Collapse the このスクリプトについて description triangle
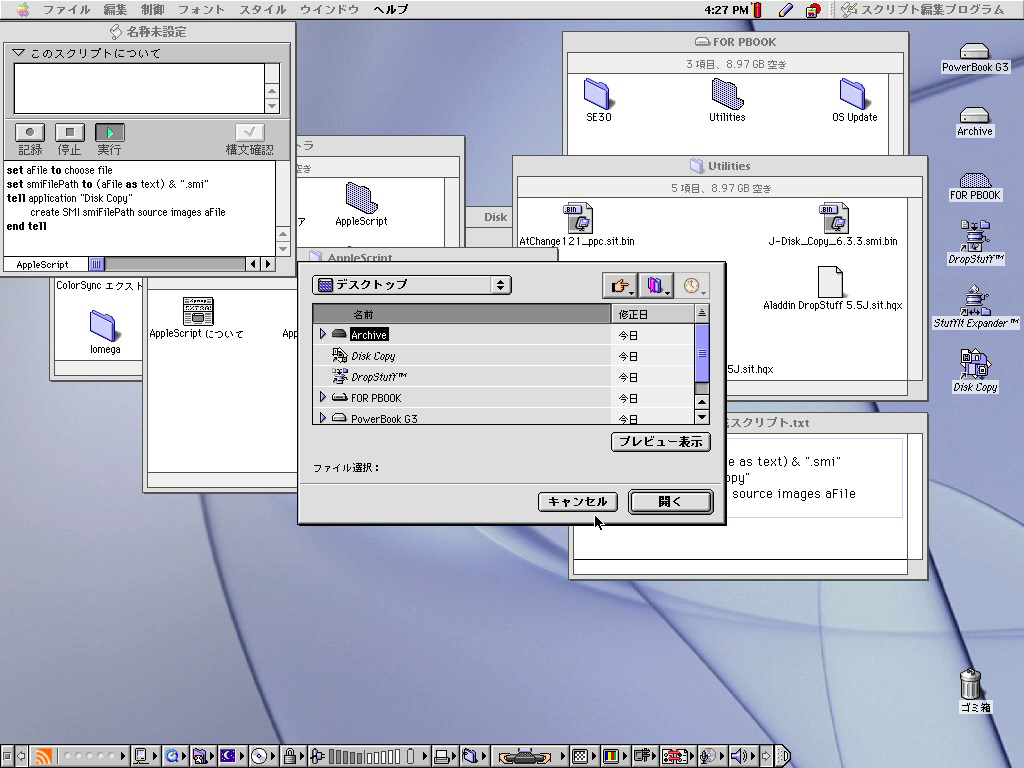1024x768 pixels. pos(18,53)
